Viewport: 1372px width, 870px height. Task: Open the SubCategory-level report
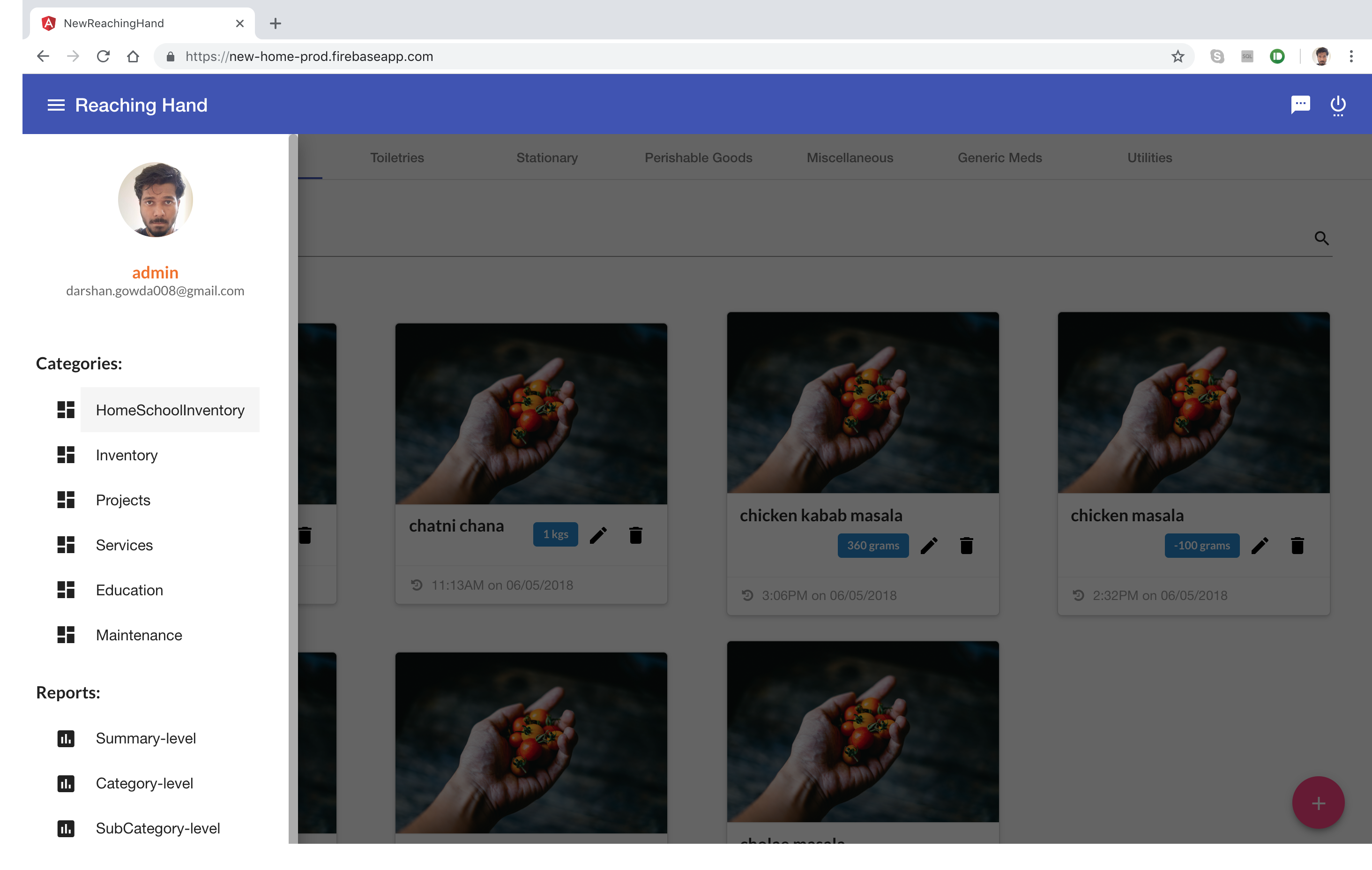[157, 828]
